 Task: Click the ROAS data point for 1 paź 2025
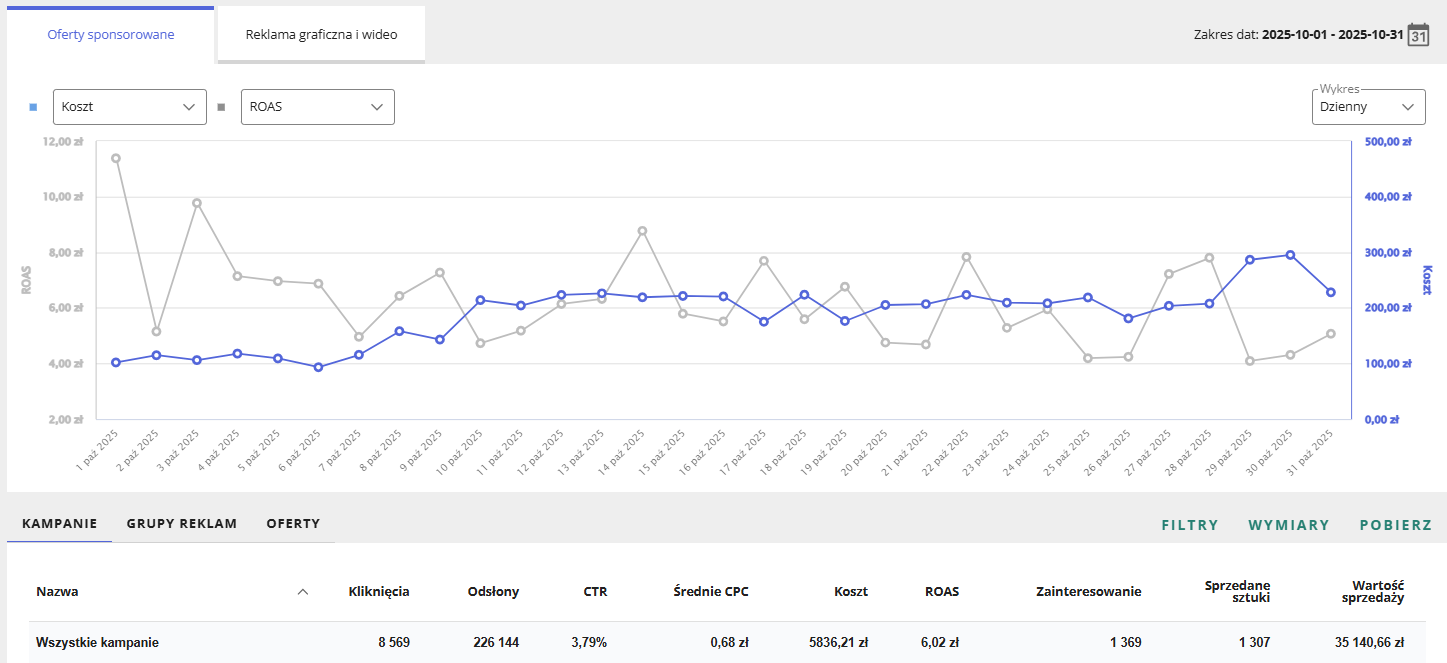tap(116, 158)
